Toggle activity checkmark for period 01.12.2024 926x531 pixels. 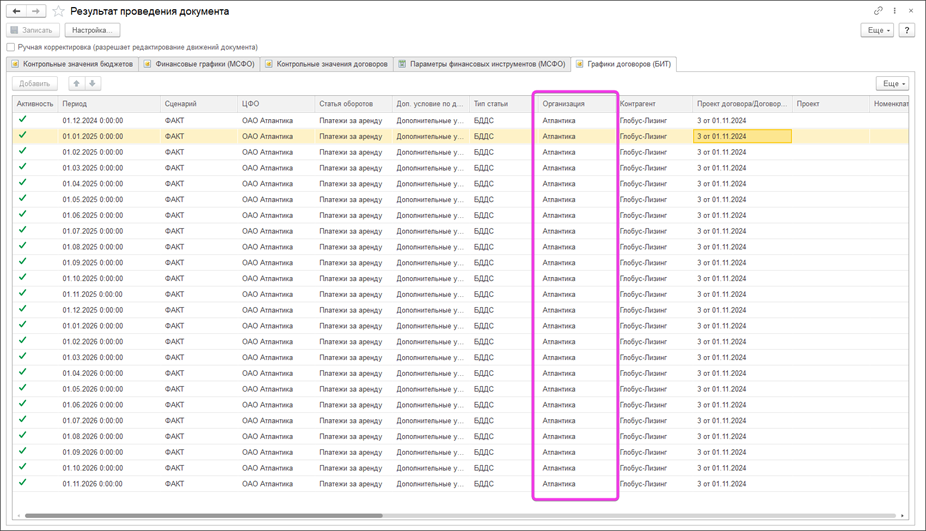tap(23, 120)
